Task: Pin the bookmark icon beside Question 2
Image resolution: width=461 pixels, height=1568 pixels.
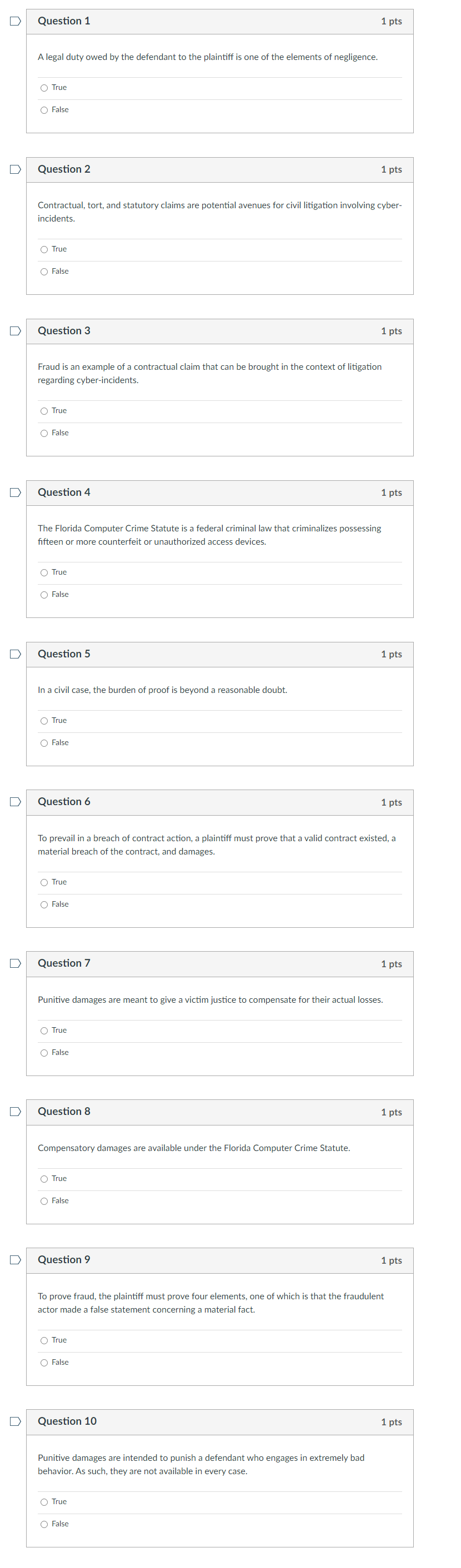Action: click(14, 169)
